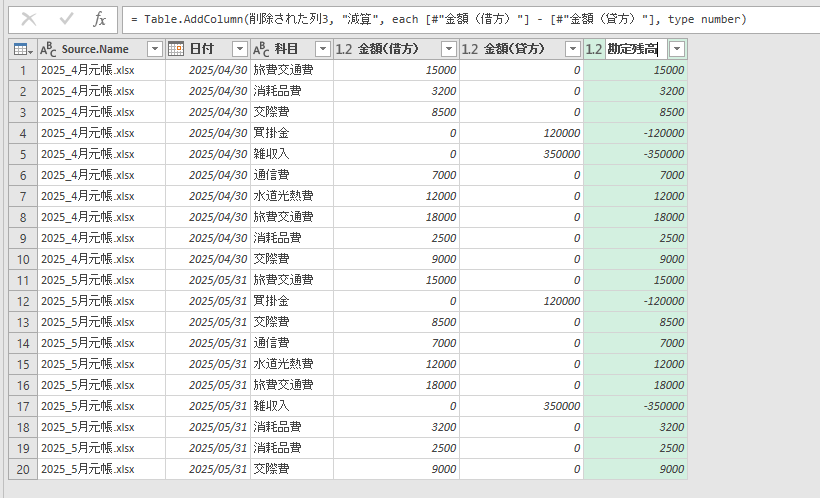Click the text type icon of 科目 column
The height and width of the screenshot is (498, 820).
click(x=260, y=49)
